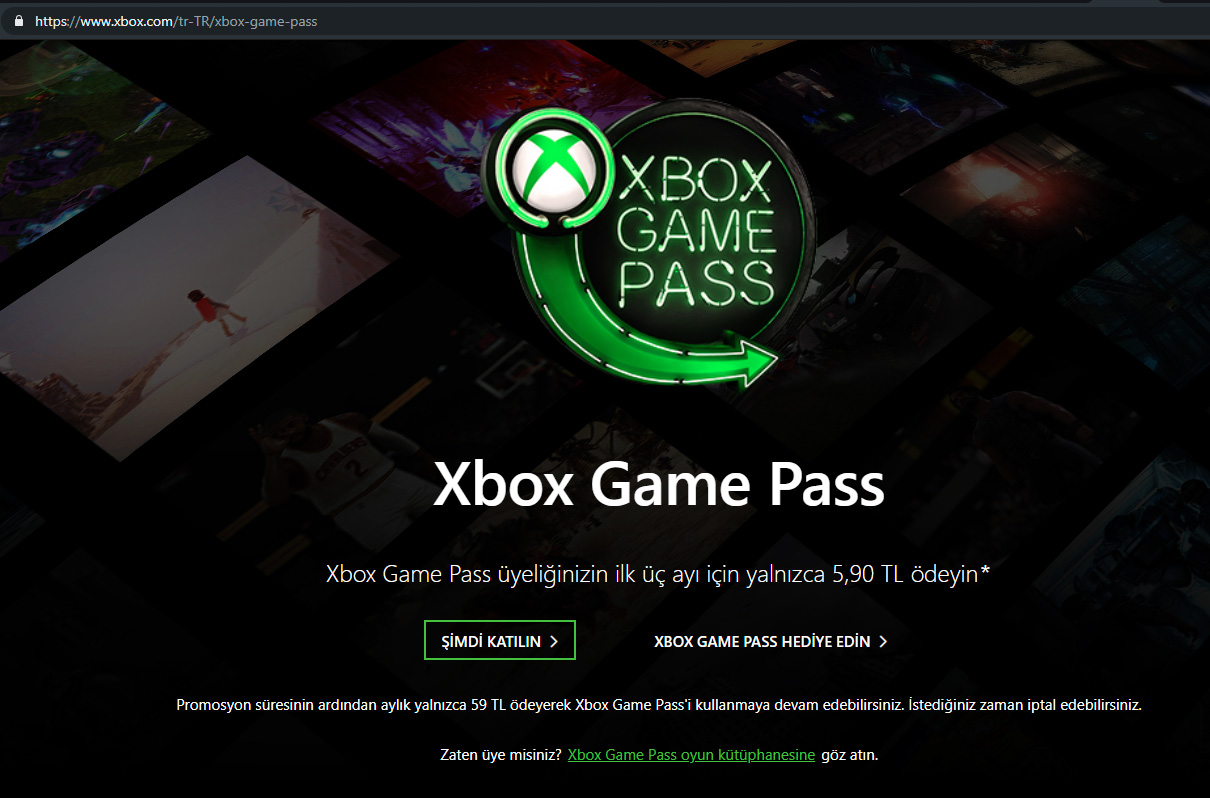The width and height of the screenshot is (1210, 798).
Task: Click the padlock icon in the address bar
Action: tap(18, 20)
